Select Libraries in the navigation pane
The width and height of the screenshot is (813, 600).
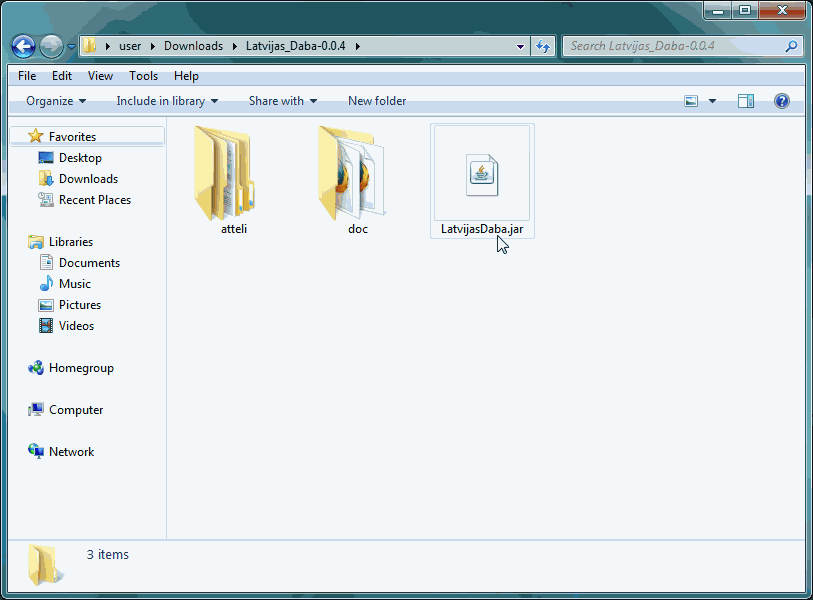click(x=71, y=242)
